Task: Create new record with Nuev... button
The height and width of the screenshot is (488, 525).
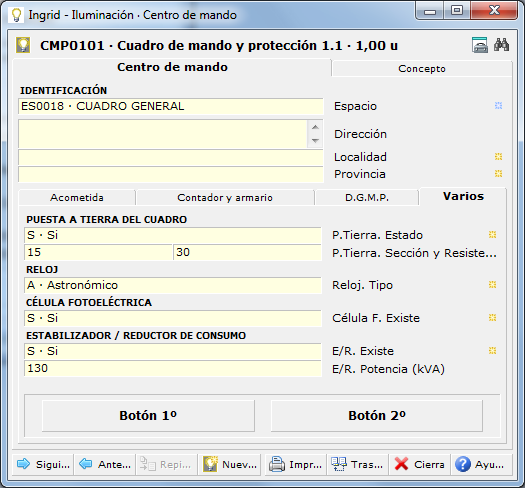Action: pos(229,464)
